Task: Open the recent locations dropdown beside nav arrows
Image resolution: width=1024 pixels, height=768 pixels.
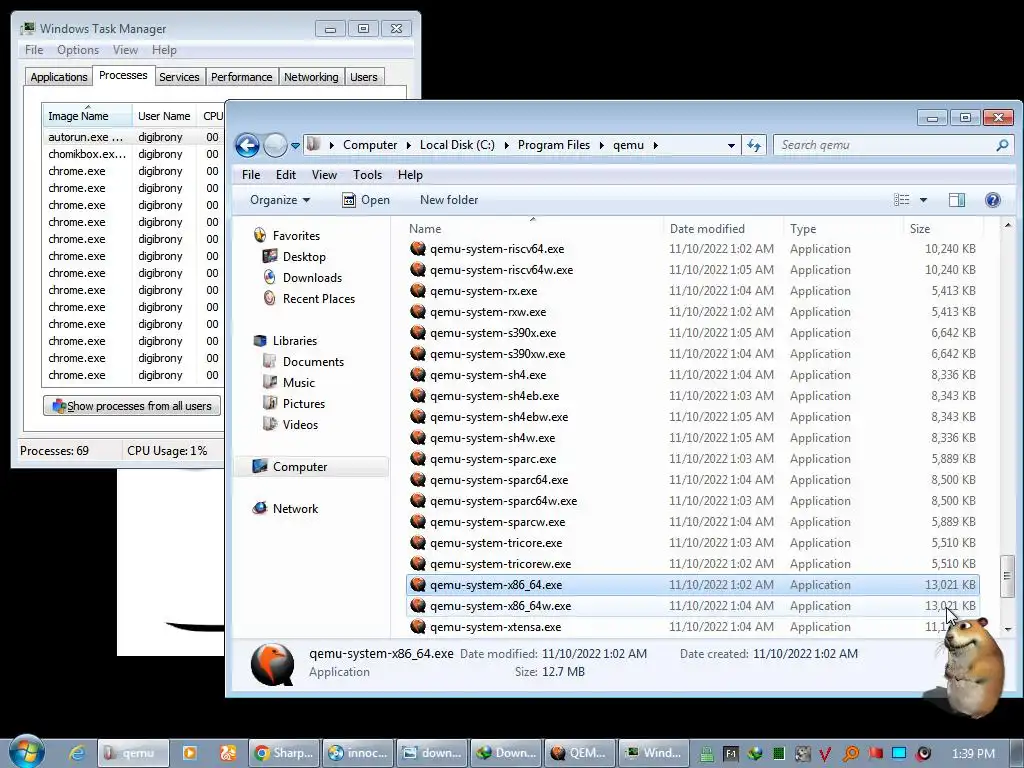Action: pyautogui.click(x=295, y=146)
